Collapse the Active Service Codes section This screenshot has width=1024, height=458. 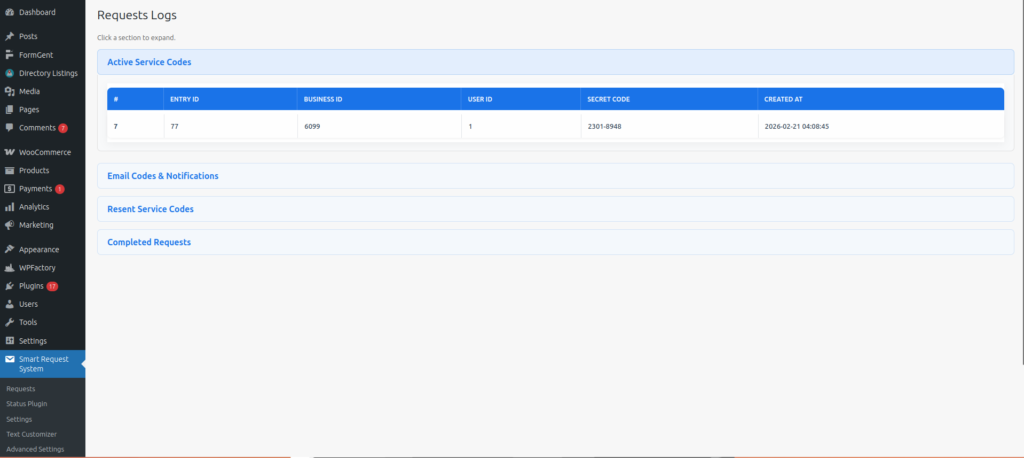click(x=149, y=62)
